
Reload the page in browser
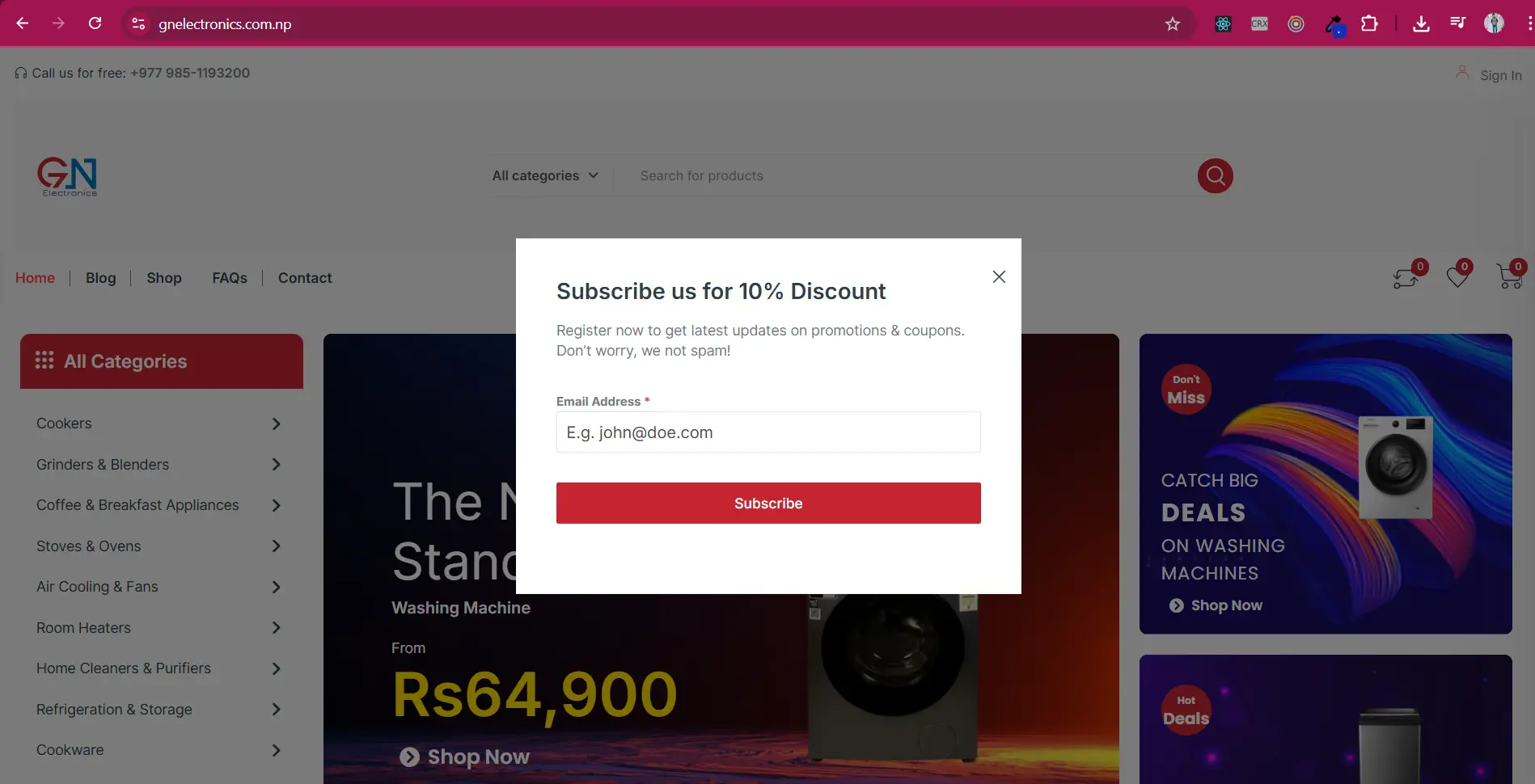click(95, 23)
